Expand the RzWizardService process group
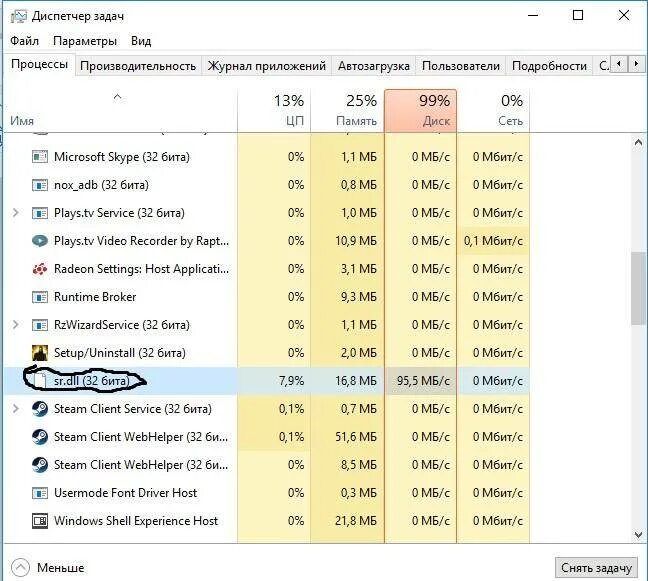648x581 pixels. [x=16, y=325]
